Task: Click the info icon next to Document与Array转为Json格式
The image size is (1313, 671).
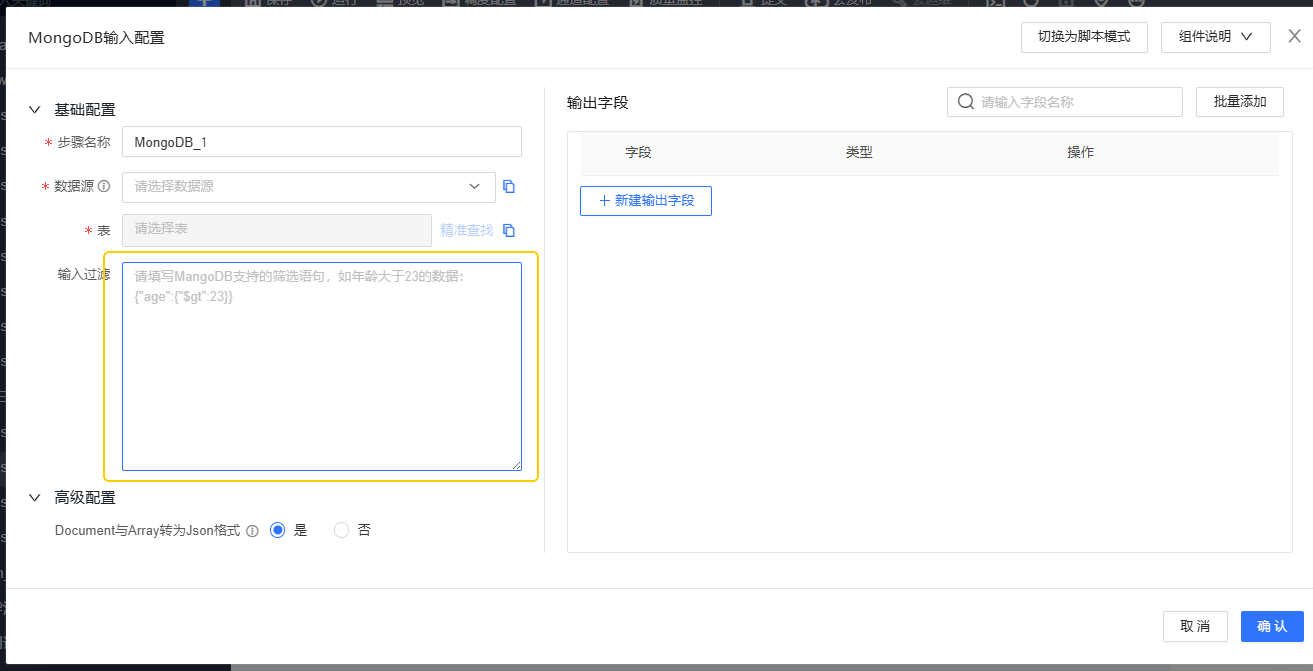Action: [x=253, y=531]
